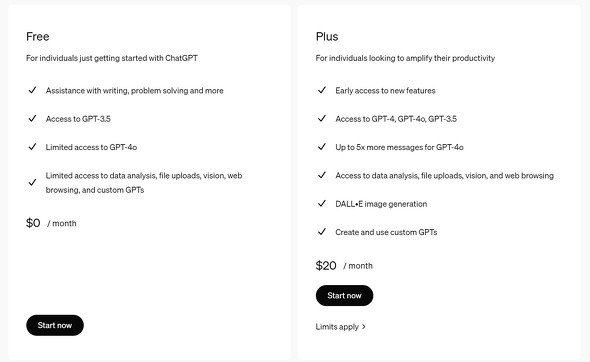Screen dimensions: 590x362
Task: Expand the chevron next to Limits apply
Action: pos(363,327)
